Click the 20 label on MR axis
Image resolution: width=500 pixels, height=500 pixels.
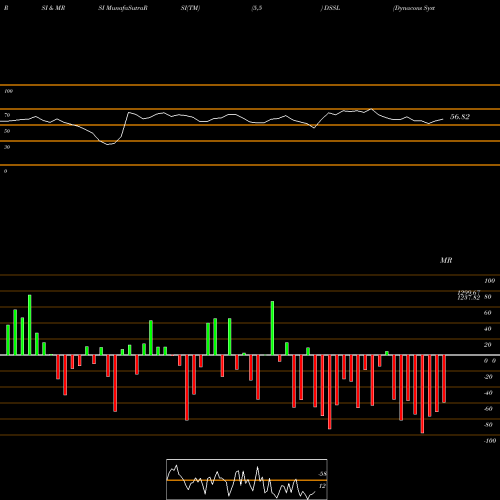(488, 345)
